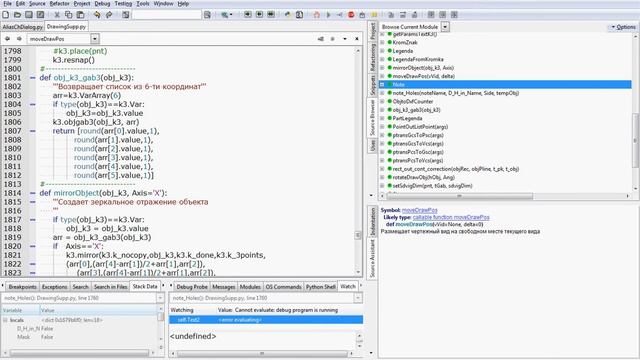Open the moveDrawPos symbol dropdown

[95, 39]
